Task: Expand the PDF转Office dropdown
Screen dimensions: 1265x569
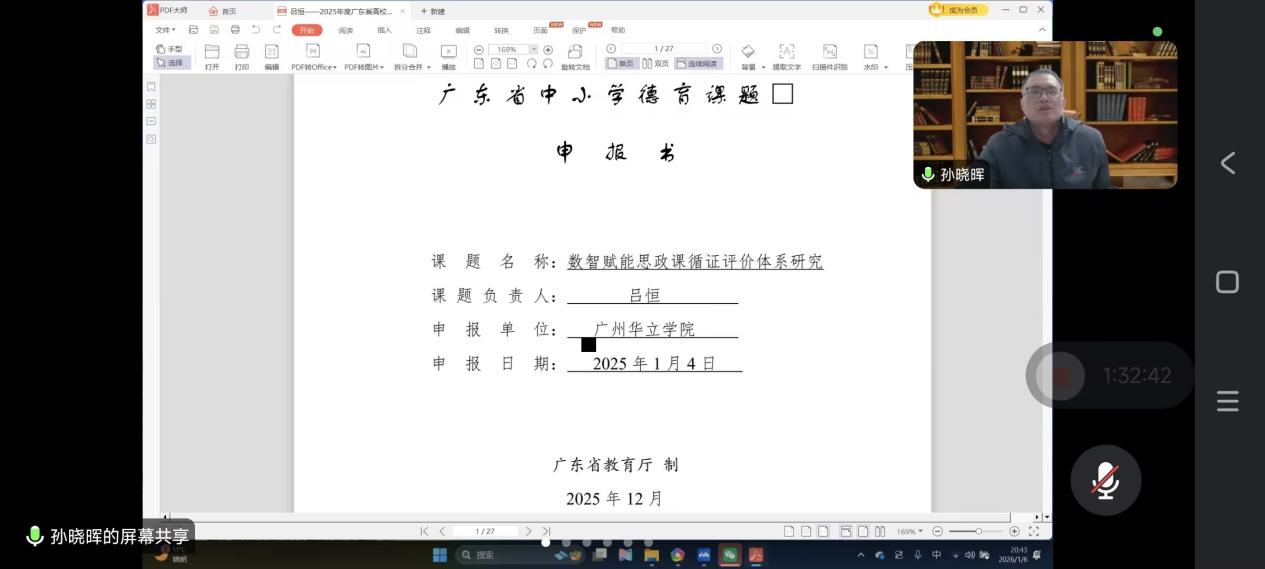Action: [312, 67]
